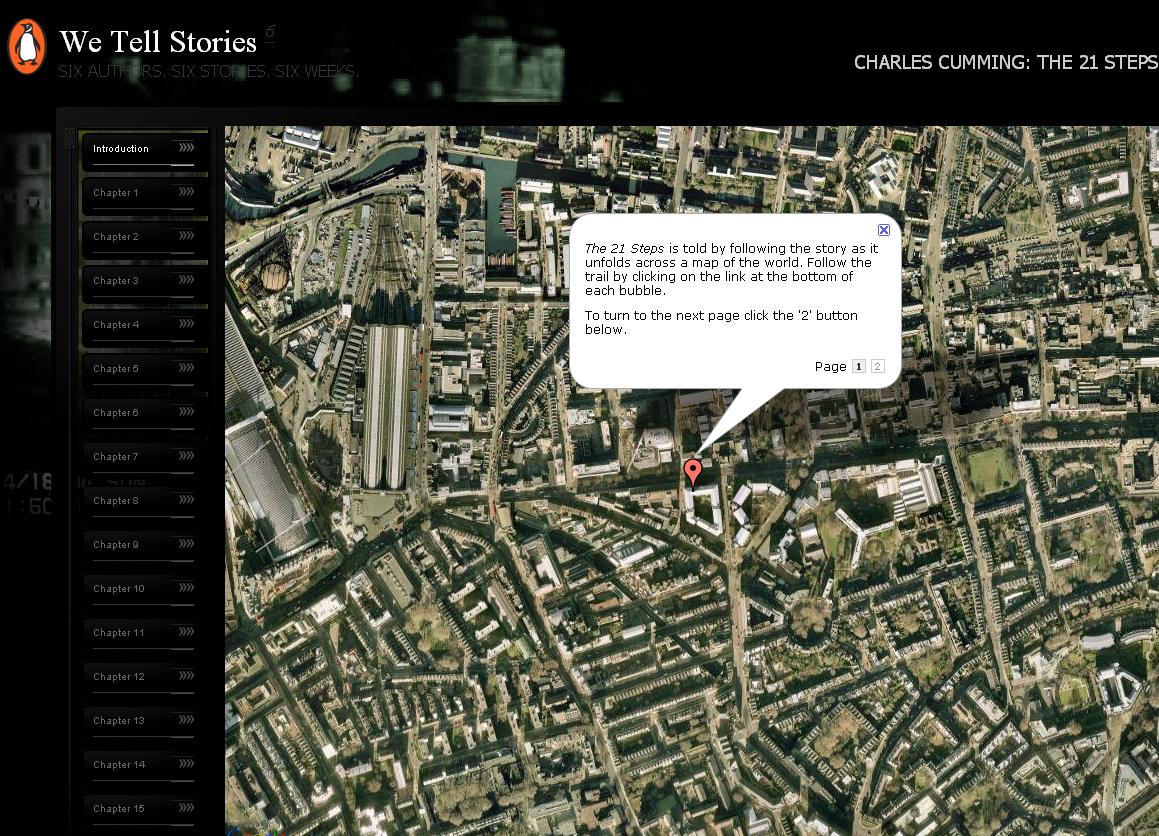Go to page 2 of the bubble
Screen dimensions: 1159x836
878,367
